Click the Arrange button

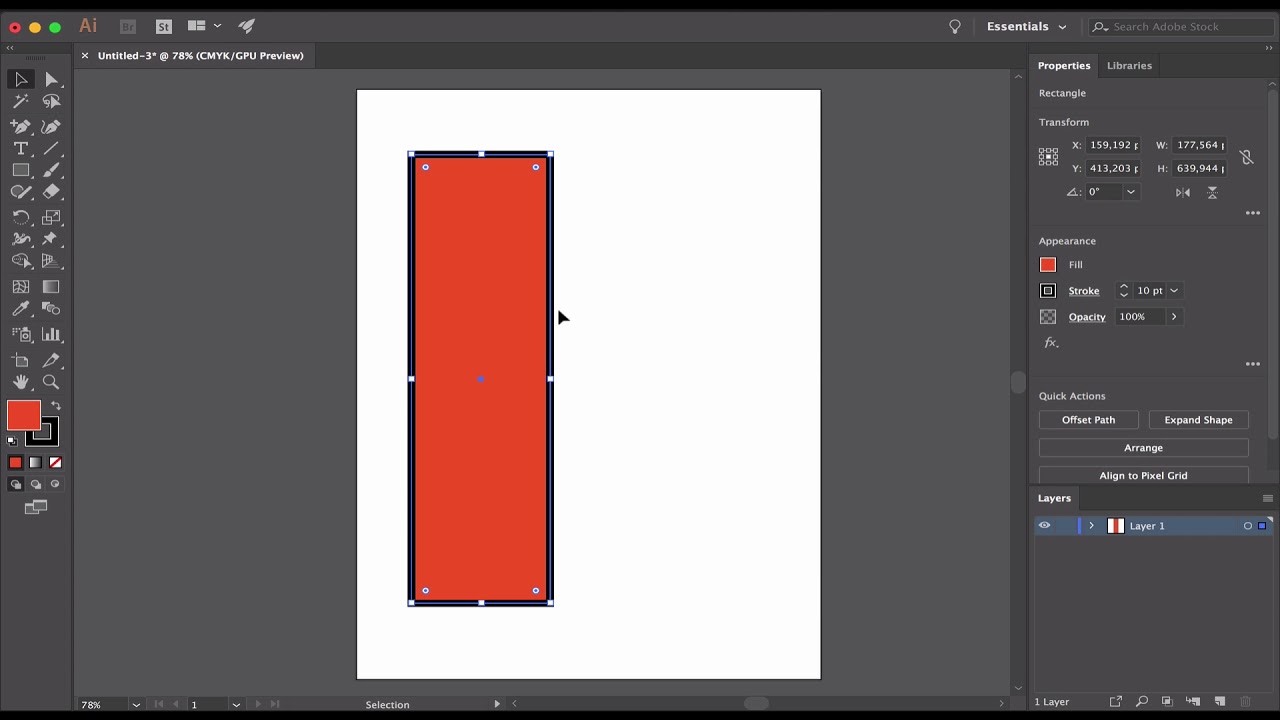[x=1143, y=448]
